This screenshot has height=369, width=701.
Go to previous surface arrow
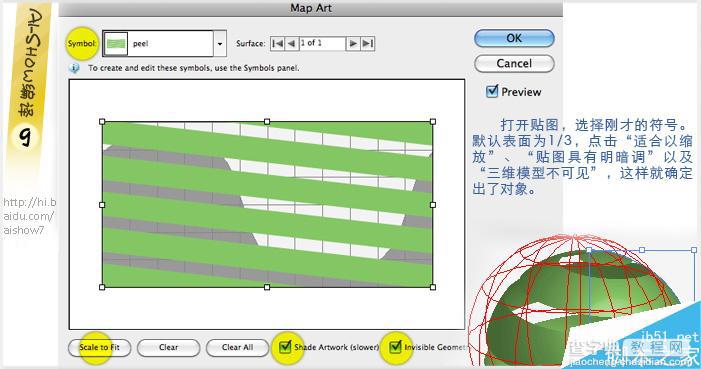292,43
